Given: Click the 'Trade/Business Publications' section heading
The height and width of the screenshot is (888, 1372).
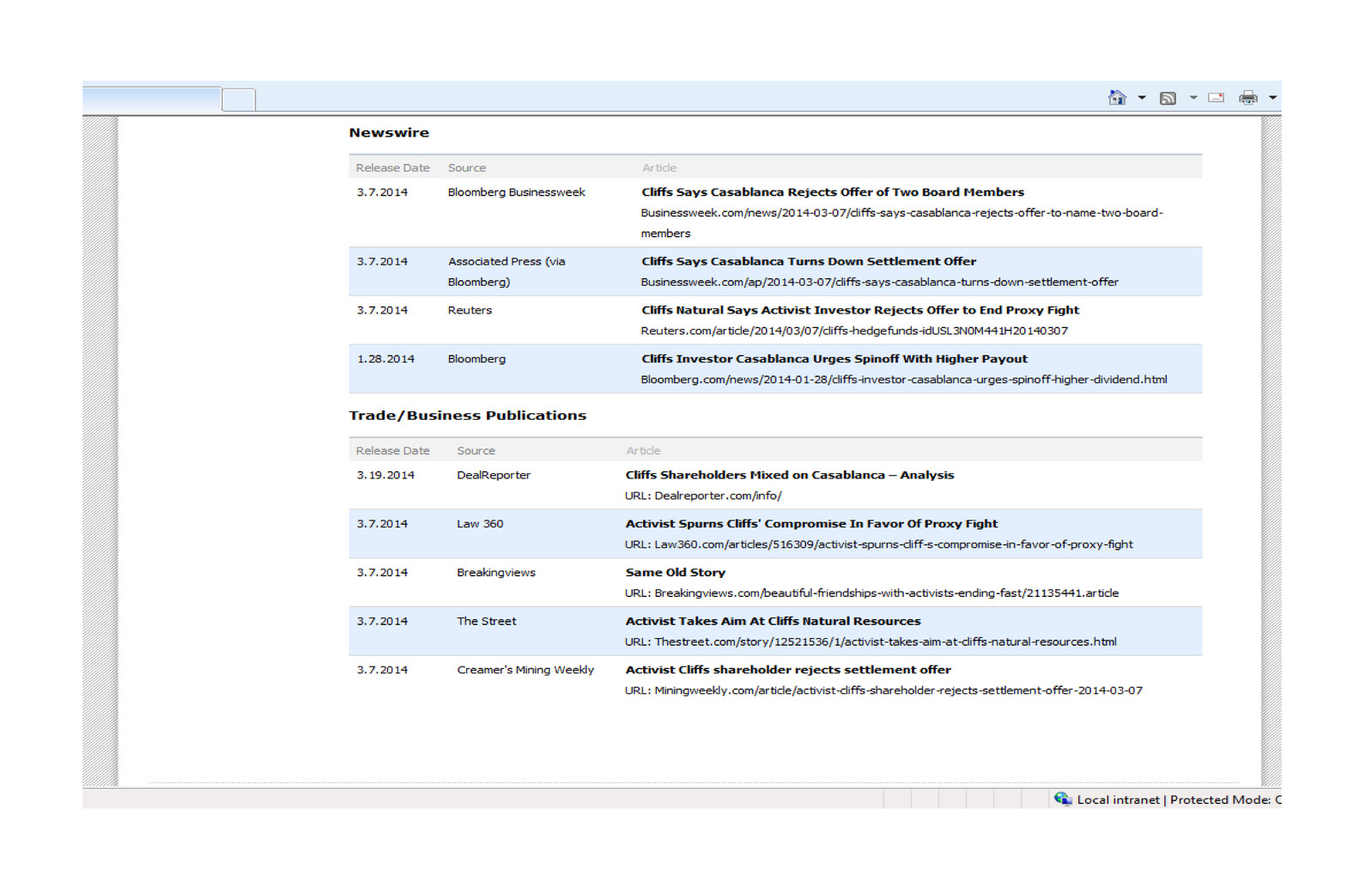Looking at the screenshot, I should (468, 416).
